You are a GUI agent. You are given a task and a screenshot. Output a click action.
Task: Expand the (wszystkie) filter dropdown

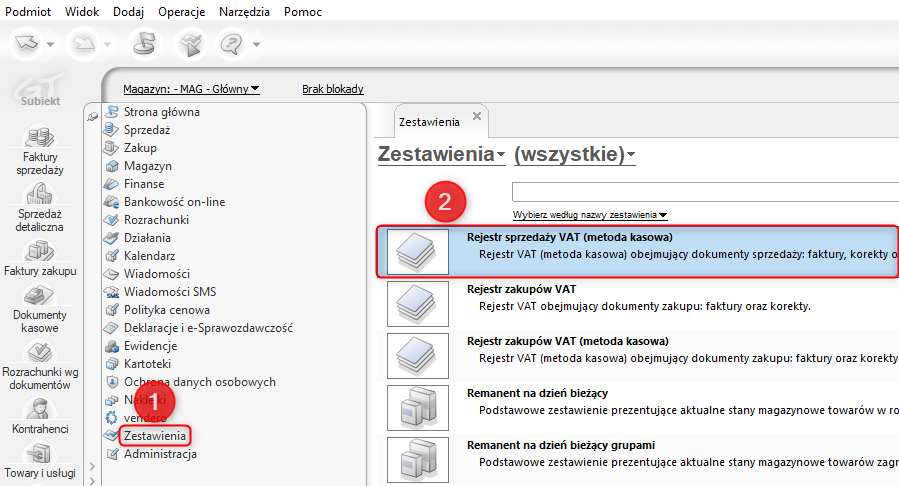pos(574,154)
